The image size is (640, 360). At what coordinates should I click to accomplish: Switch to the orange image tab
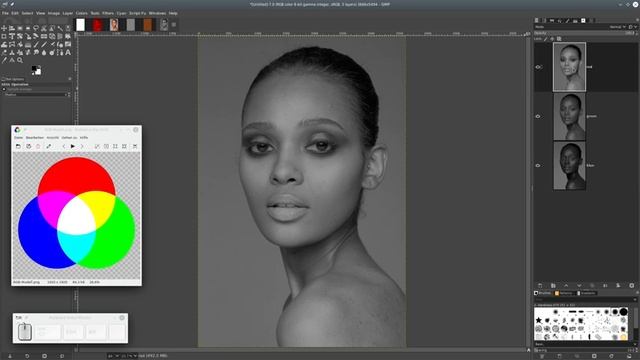(x=147, y=24)
